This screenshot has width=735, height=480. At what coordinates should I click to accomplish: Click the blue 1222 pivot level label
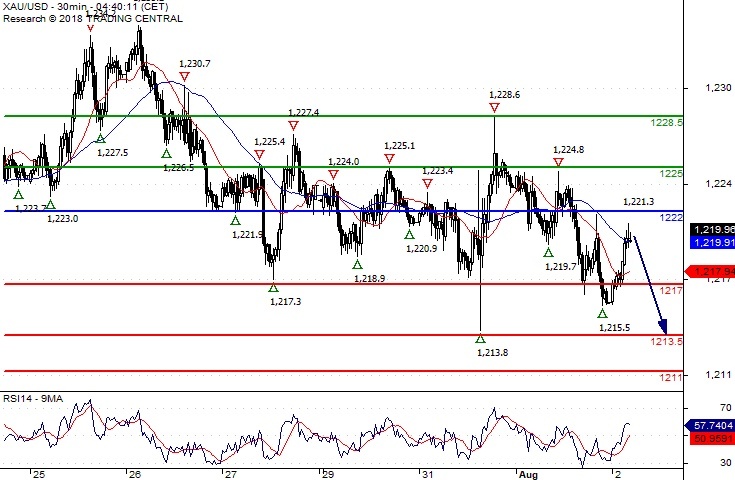671,218
